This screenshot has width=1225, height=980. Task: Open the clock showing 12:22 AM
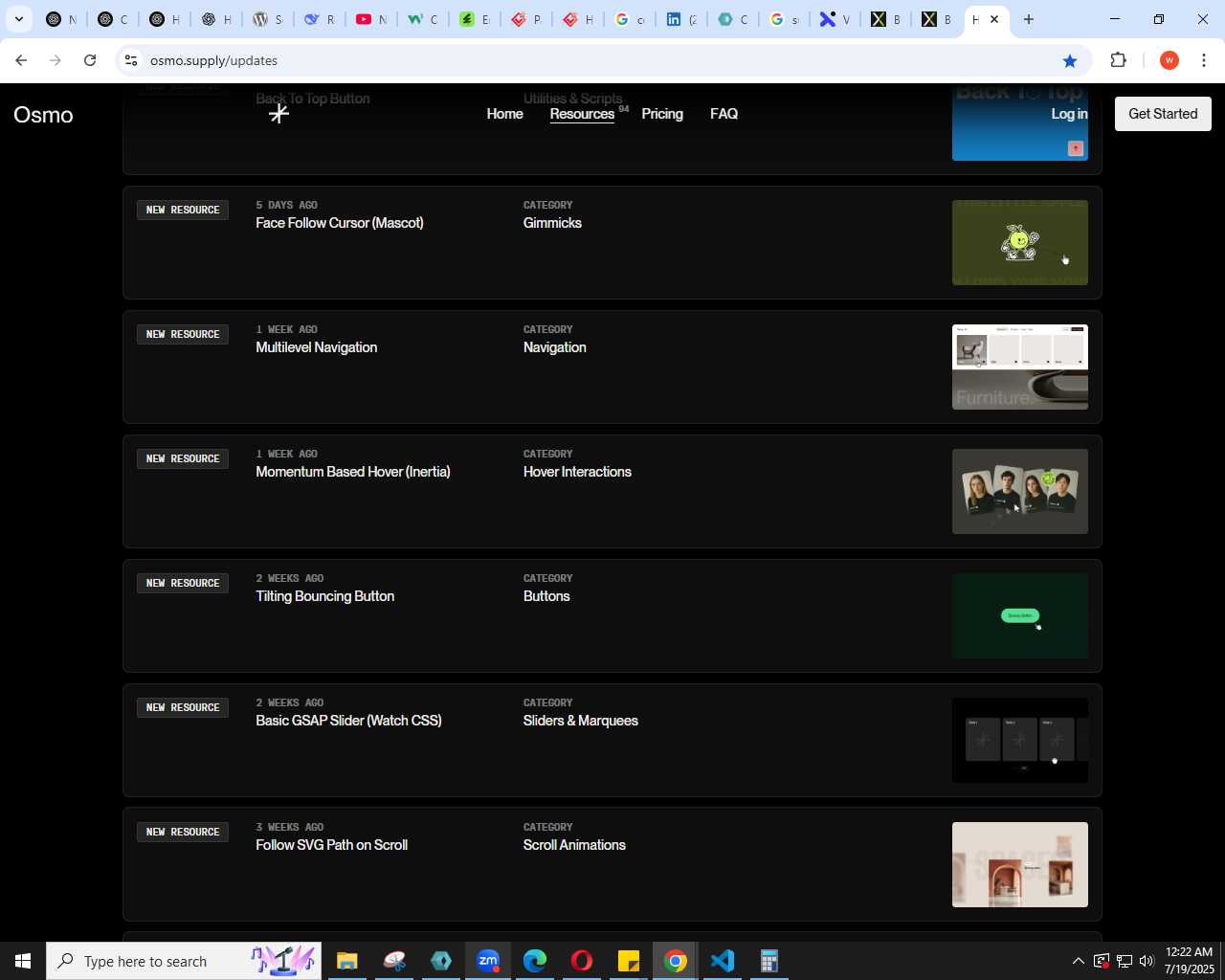click(1190, 961)
